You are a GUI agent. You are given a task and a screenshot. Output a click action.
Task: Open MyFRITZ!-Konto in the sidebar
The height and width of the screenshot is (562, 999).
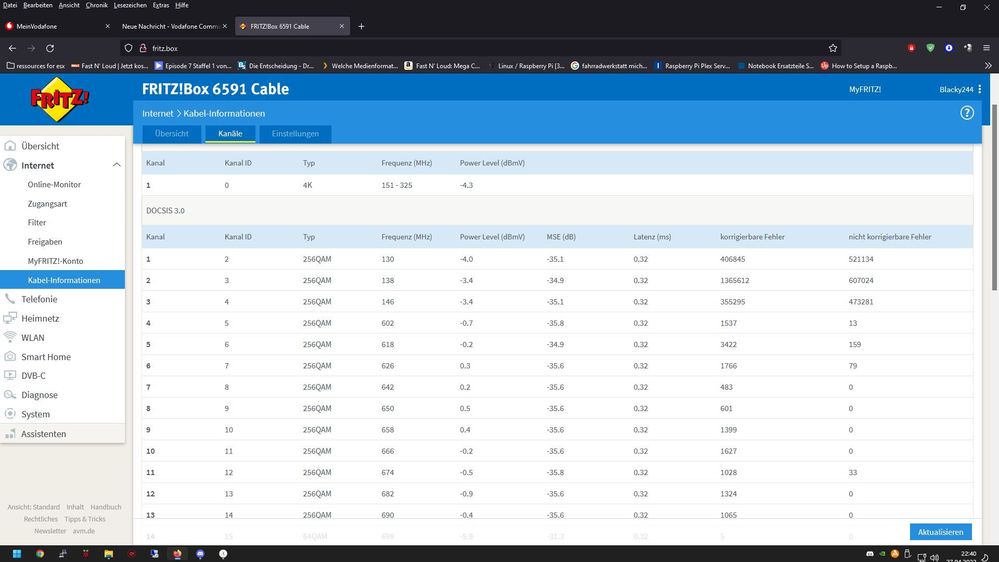(x=55, y=261)
